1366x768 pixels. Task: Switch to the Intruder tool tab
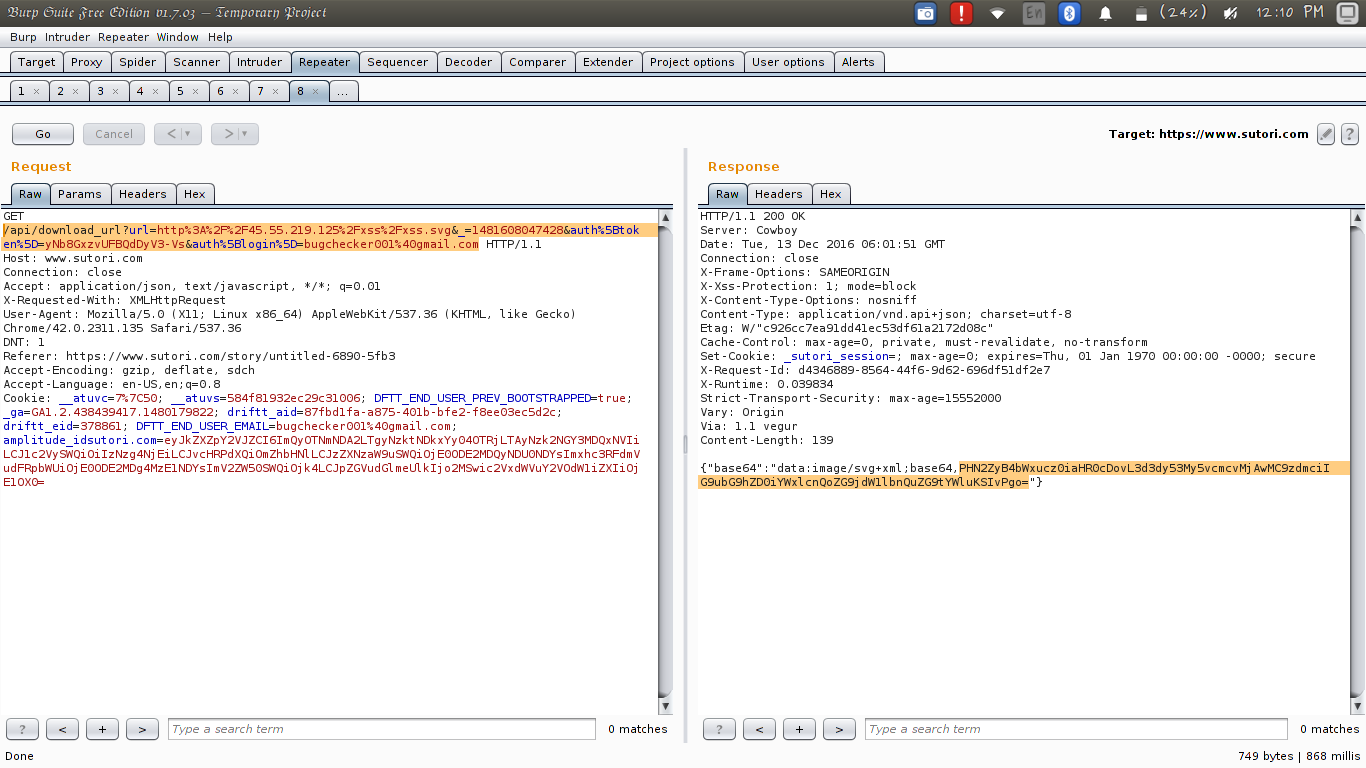(x=260, y=62)
